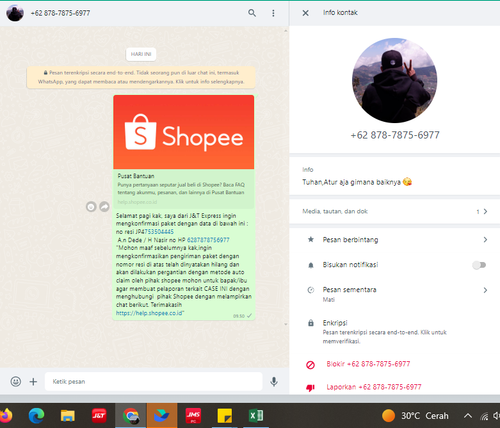
Task: Close the Info kontak panel
Action: click(305, 13)
